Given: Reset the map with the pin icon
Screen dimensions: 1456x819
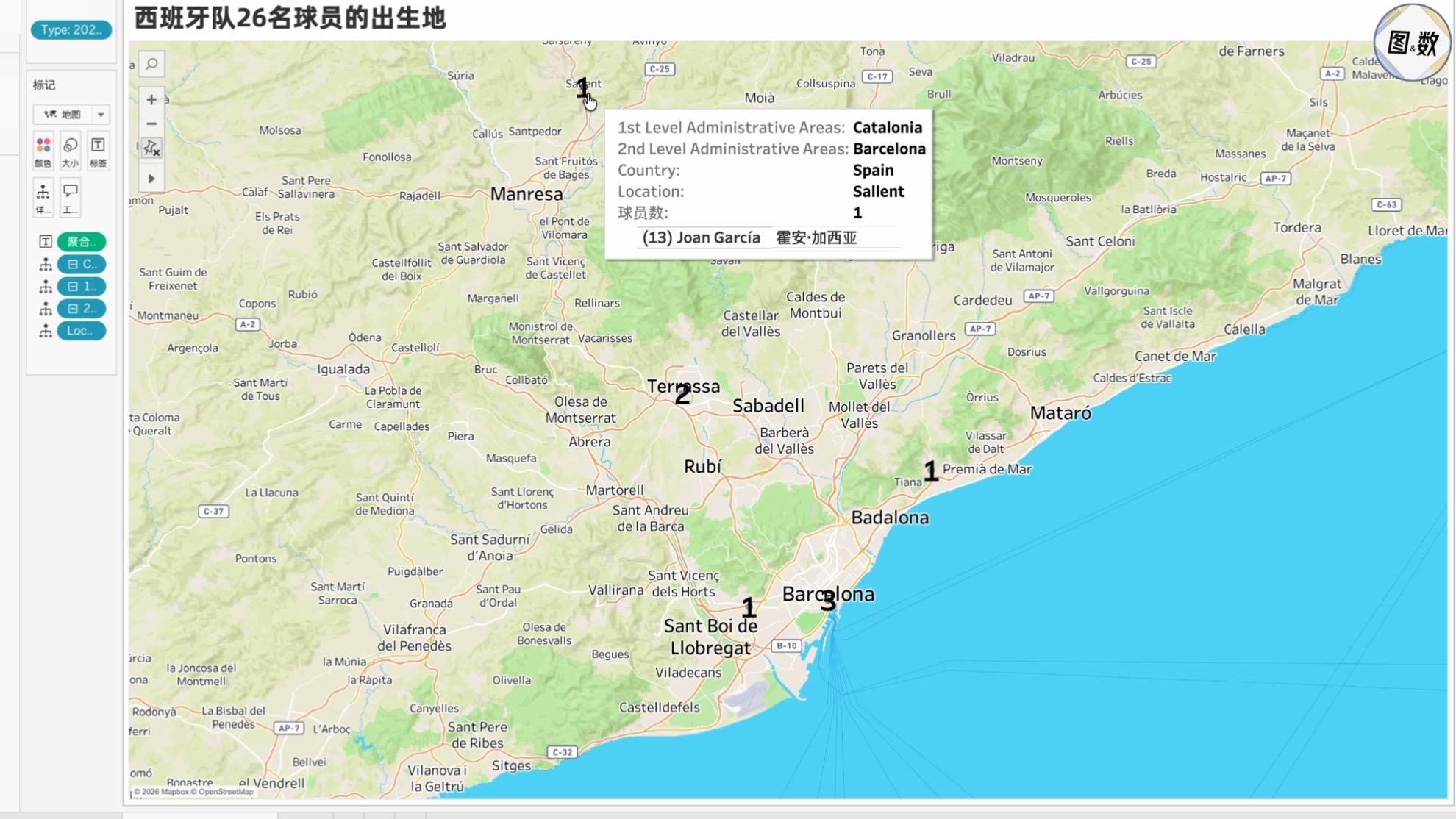Looking at the screenshot, I should tap(151, 148).
